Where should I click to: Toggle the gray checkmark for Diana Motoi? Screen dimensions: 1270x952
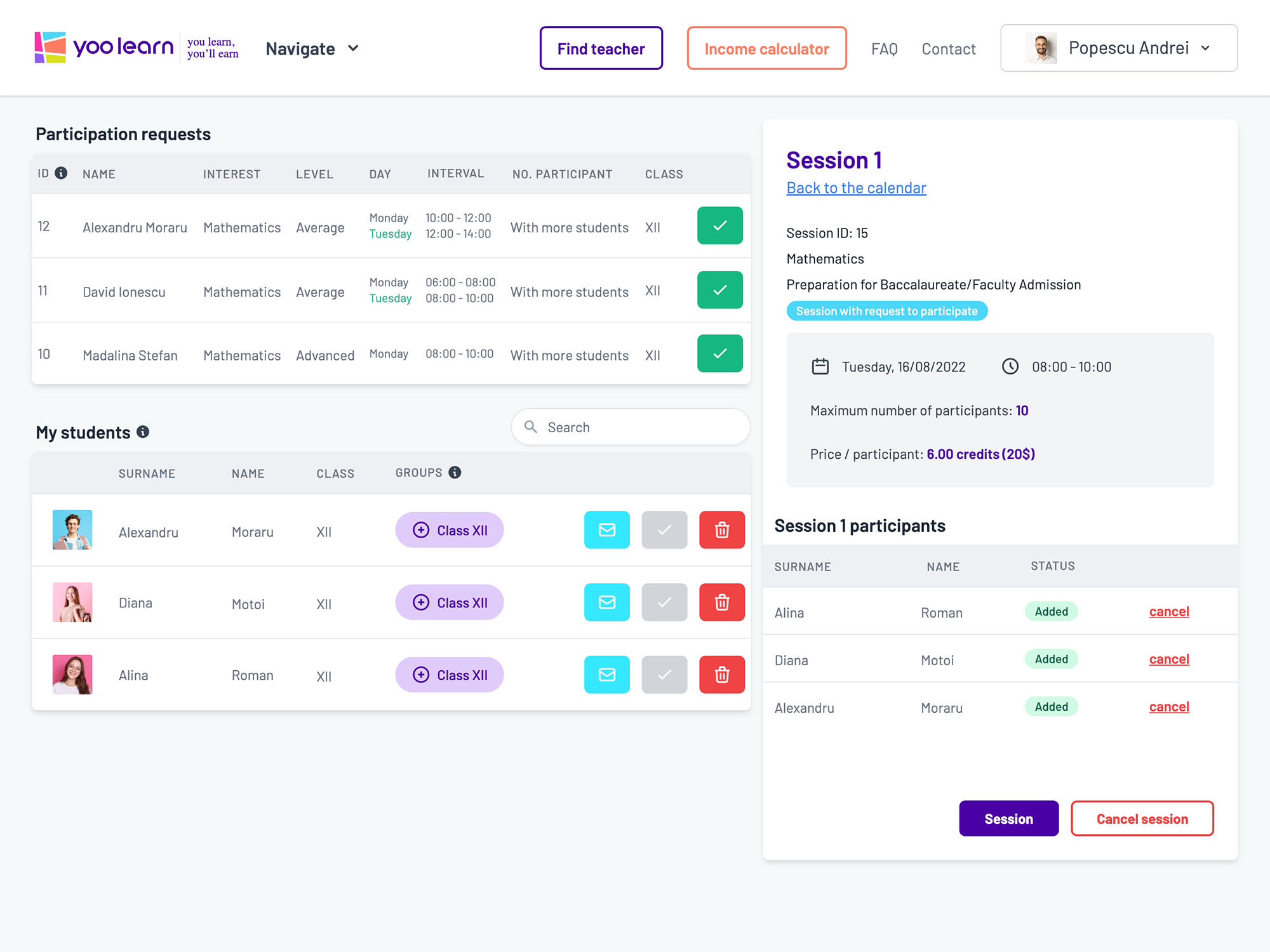[664, 602]
